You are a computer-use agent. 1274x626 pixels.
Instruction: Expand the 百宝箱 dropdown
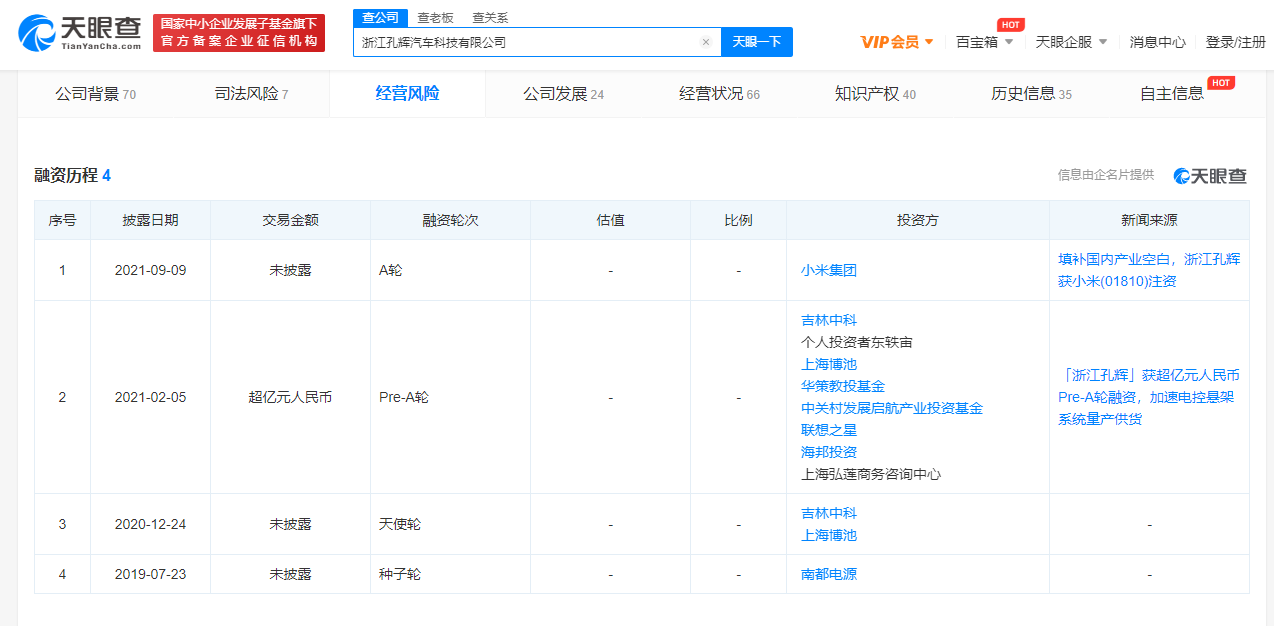click(x=984, y=42)
